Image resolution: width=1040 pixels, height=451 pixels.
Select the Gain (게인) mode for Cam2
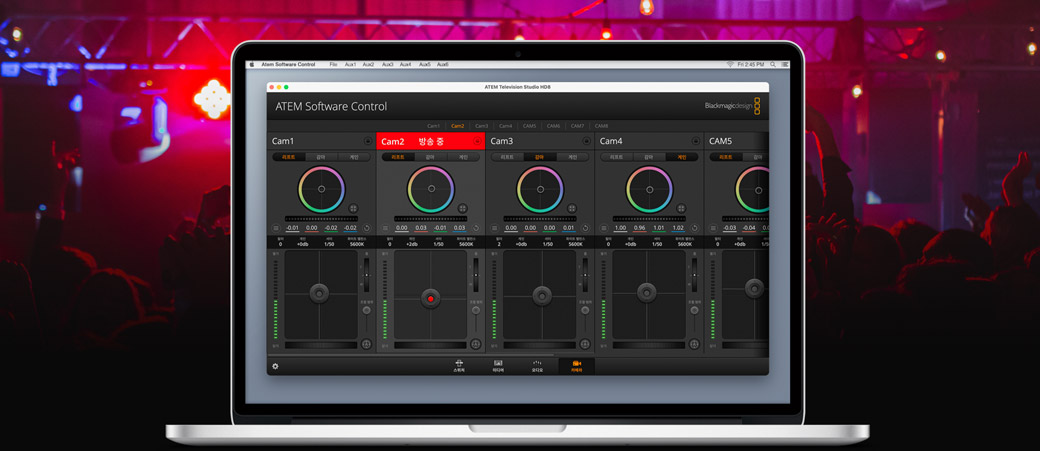click(464, 157)
